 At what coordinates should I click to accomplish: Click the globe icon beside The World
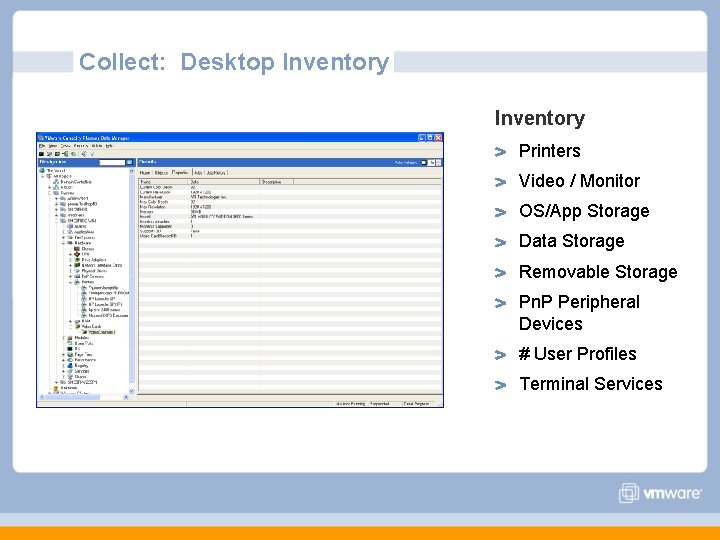(x=42, y=170)
